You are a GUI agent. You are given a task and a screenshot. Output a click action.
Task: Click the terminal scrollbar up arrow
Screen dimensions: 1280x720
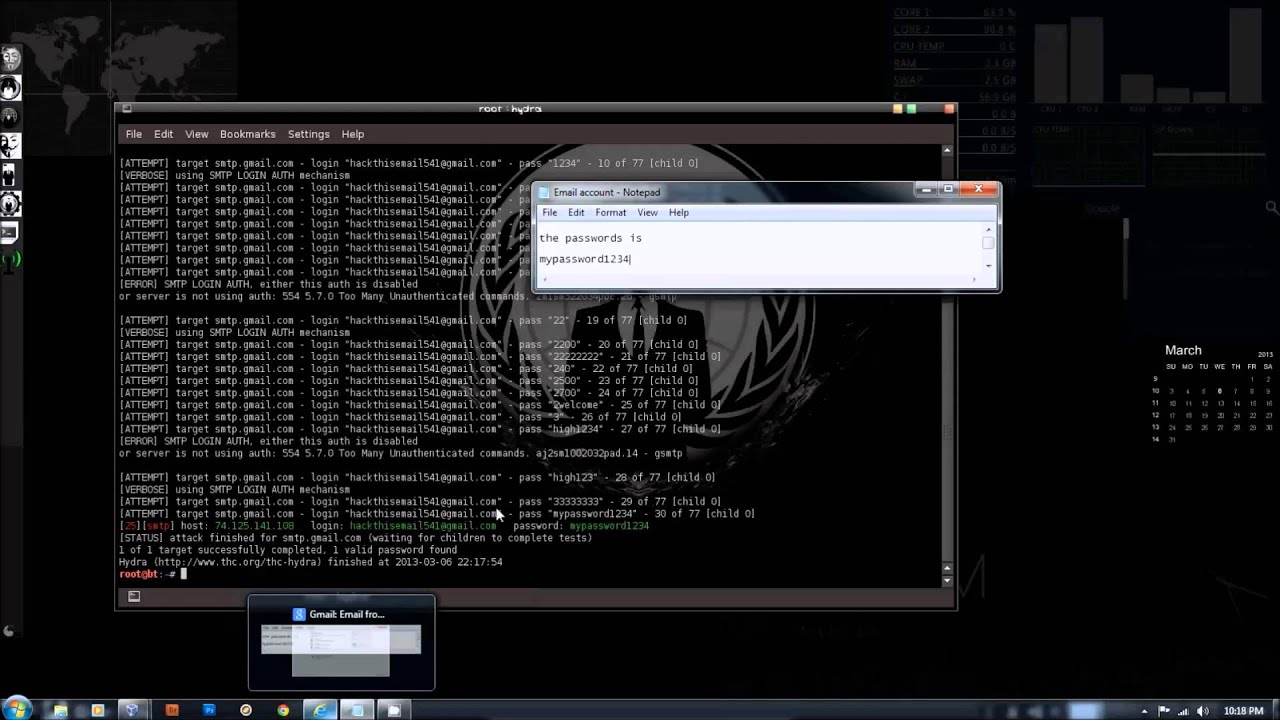947,150
